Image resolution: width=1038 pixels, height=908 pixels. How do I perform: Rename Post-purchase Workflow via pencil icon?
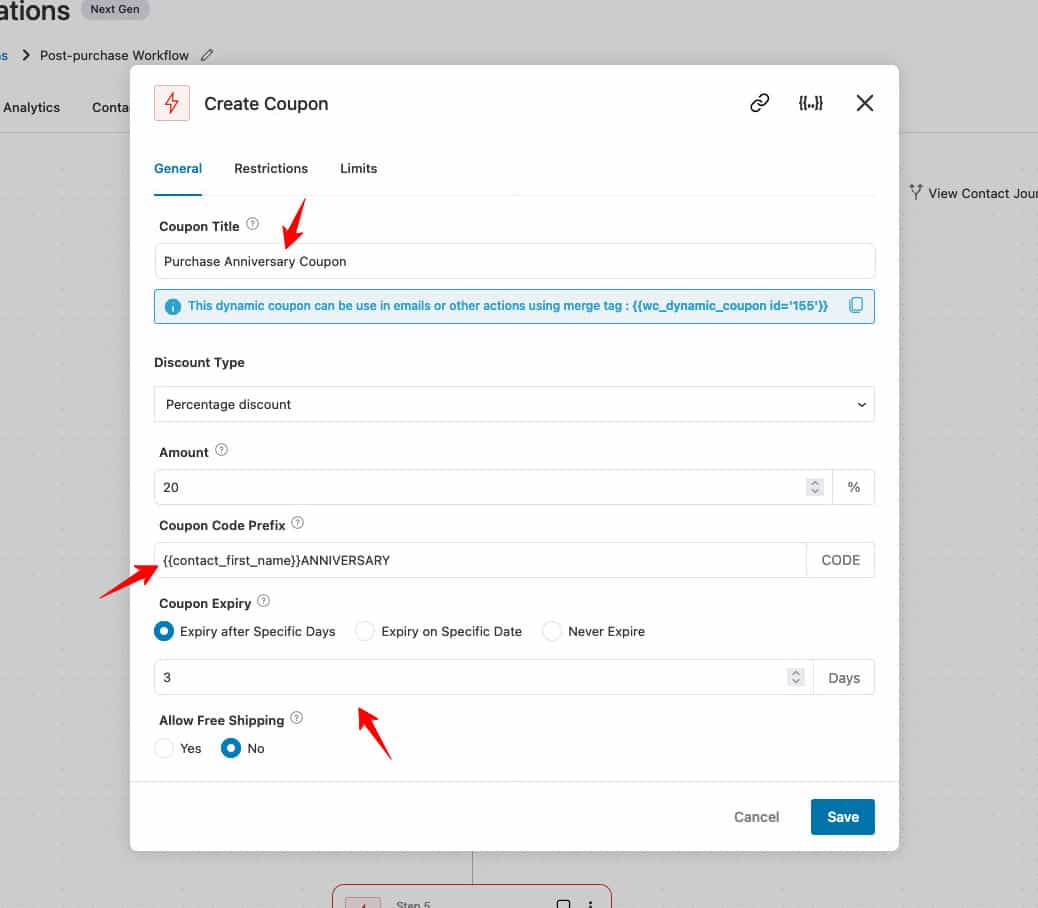tap(207, 55)
